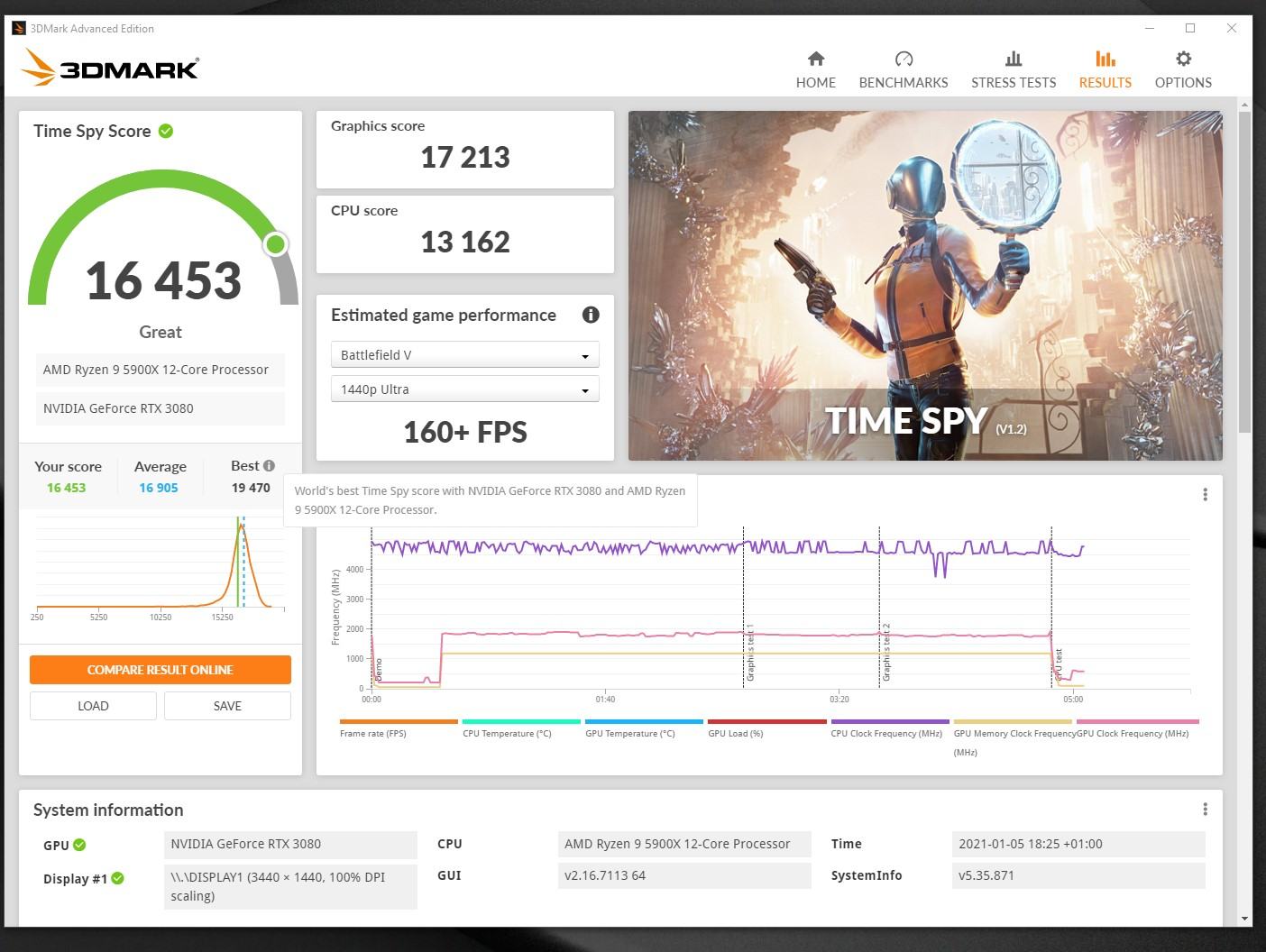Open the Options tab
Viewport: 1266px width, 952px height.
[1183, 69]
